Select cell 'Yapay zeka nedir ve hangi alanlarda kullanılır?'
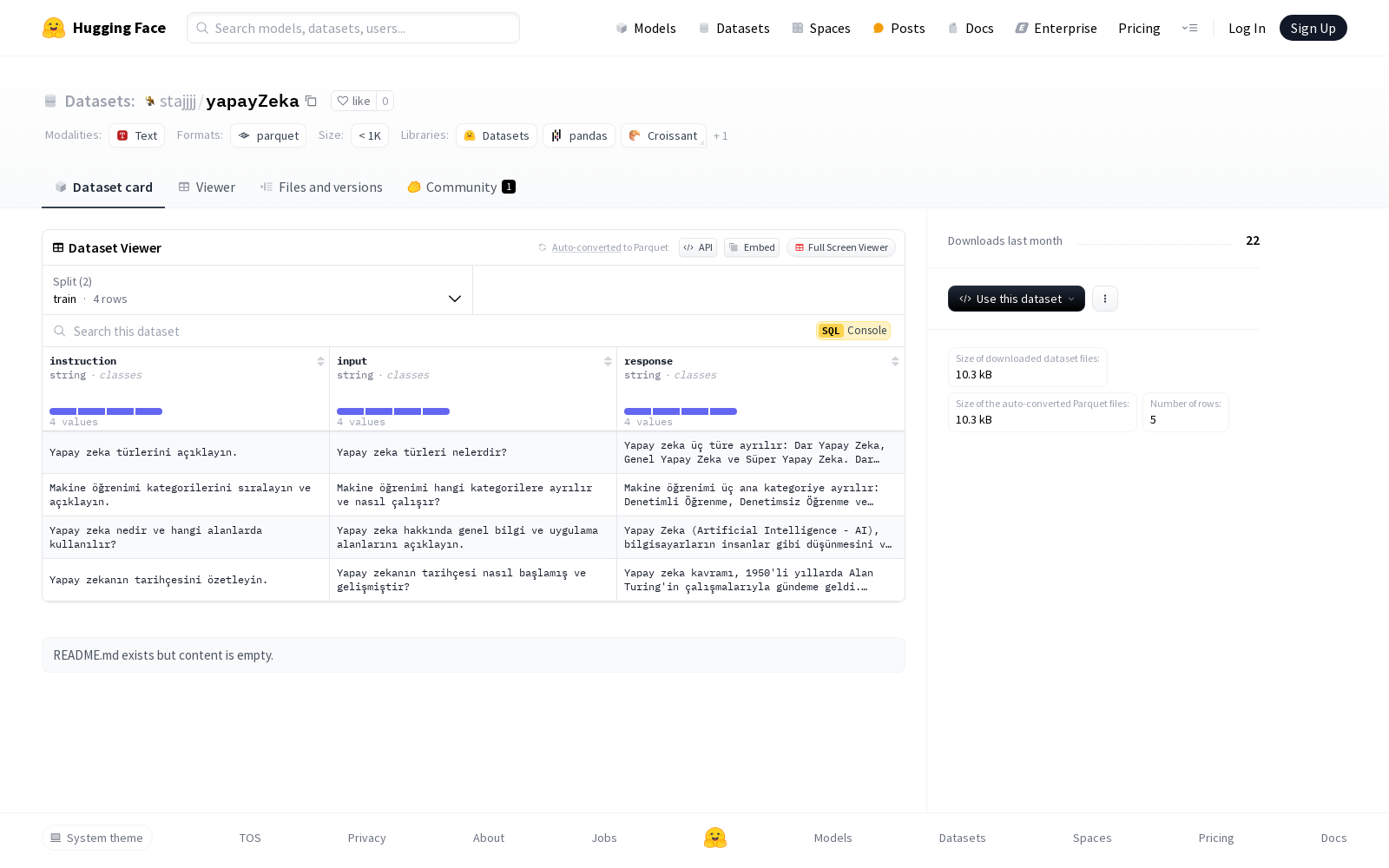Screen dimensions: 1389x868 186,537
